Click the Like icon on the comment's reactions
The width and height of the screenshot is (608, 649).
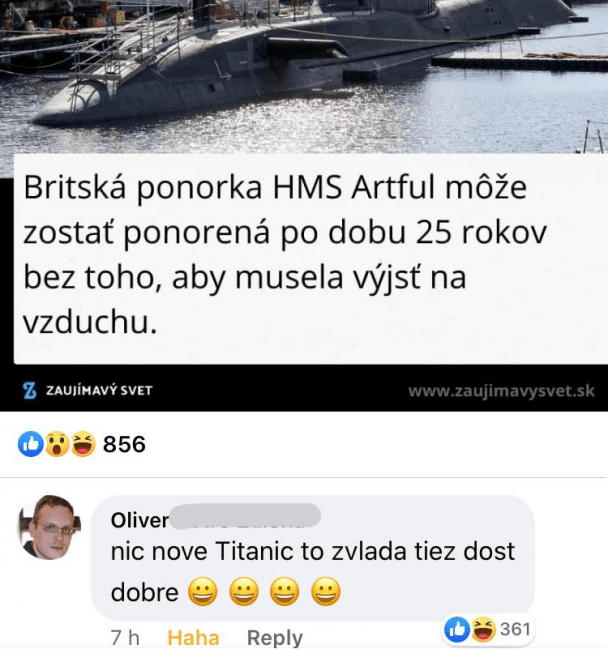[x=457, y=630]
